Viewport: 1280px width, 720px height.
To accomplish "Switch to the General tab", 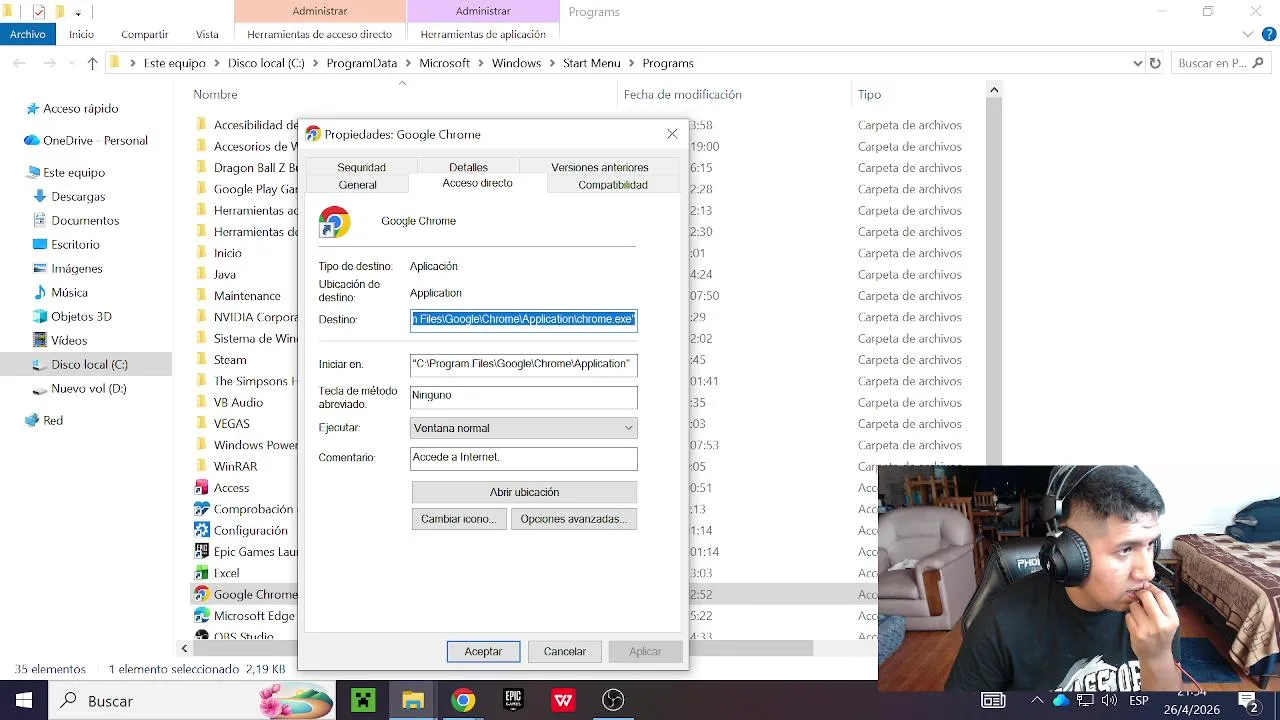I will (357, 185).
